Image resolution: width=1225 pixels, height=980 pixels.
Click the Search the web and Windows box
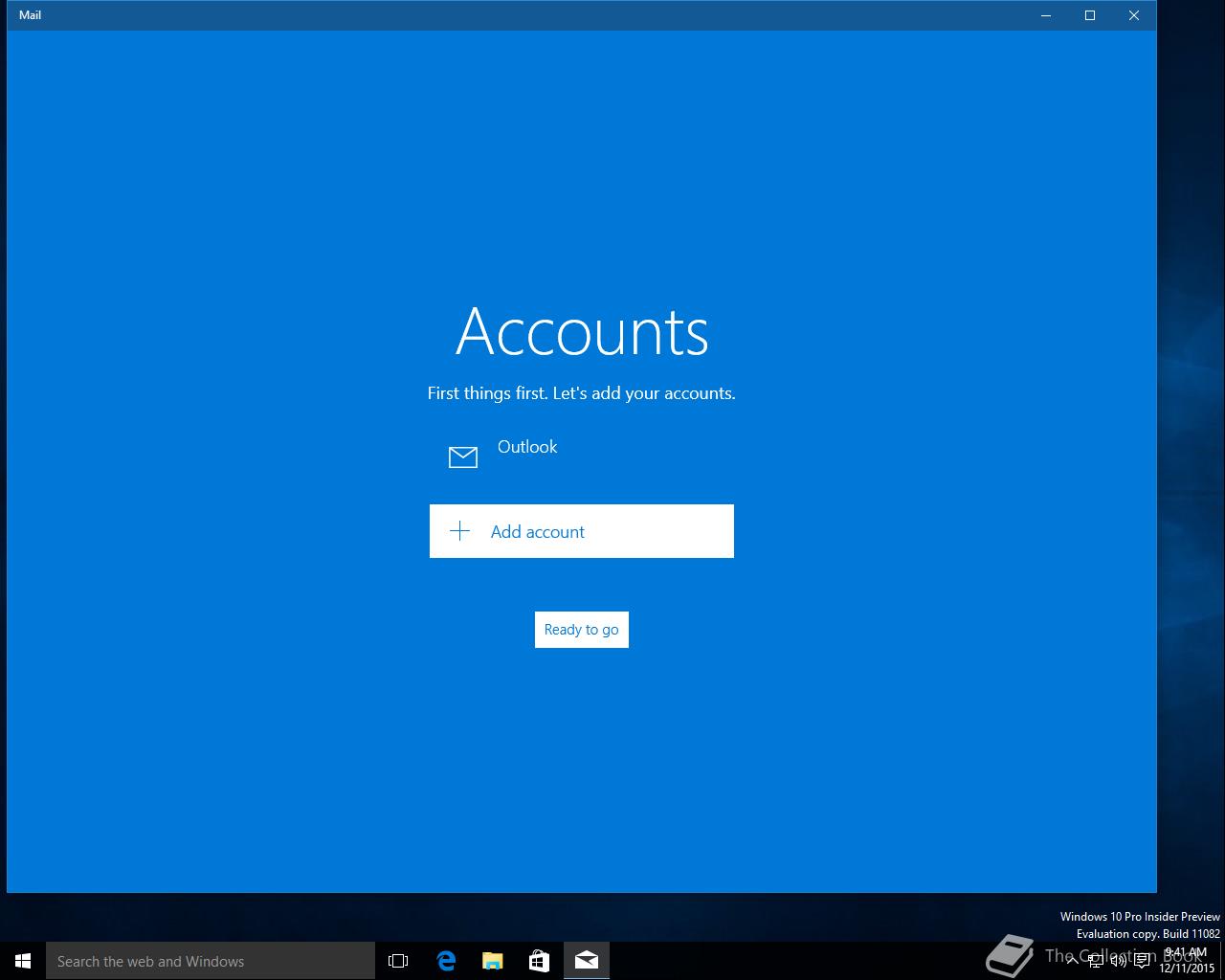click(x=211, y=961)
